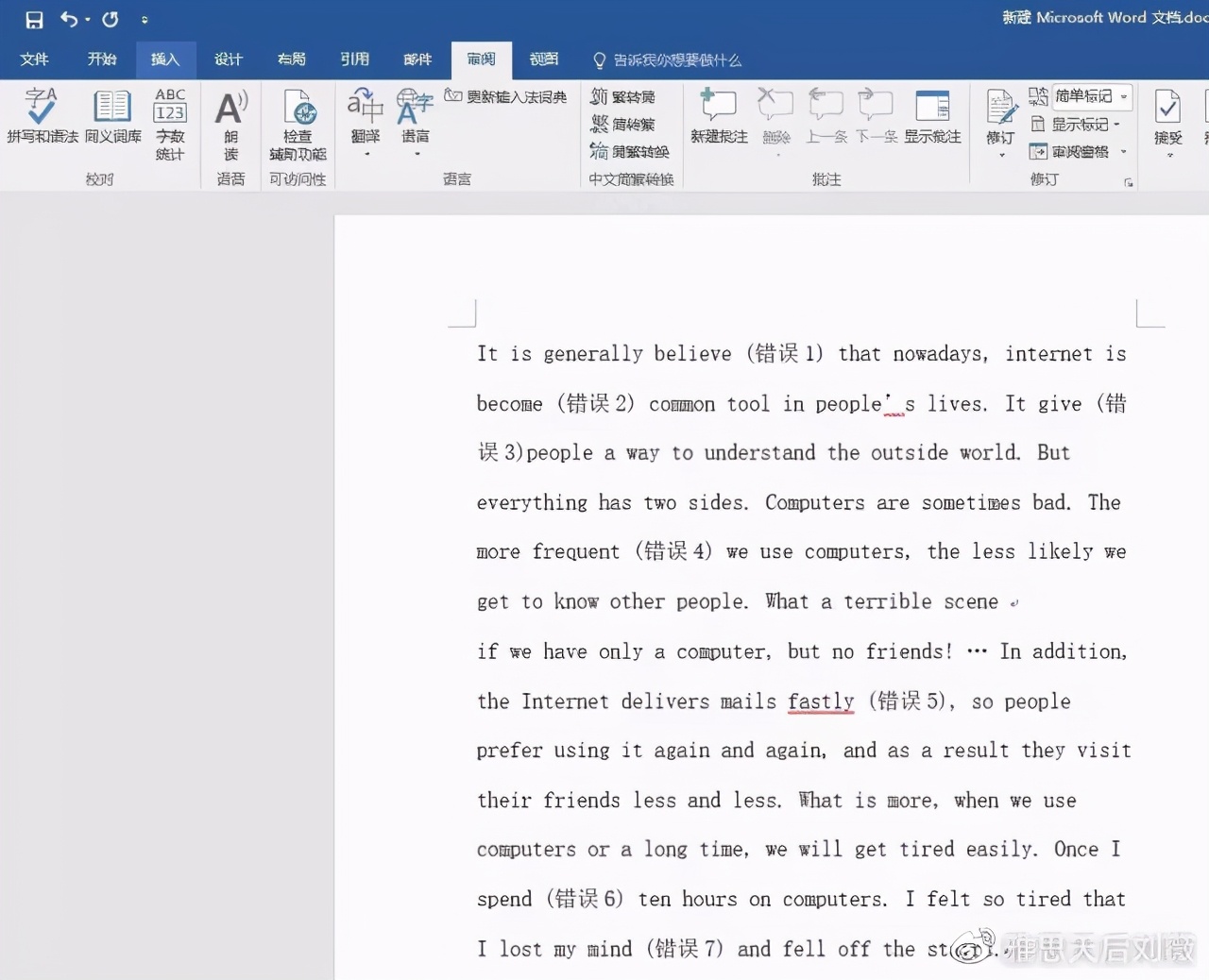Expand the 显示标记 options menu
1209x980 pixels.
pyautogui.click(x=1080, y=124)
